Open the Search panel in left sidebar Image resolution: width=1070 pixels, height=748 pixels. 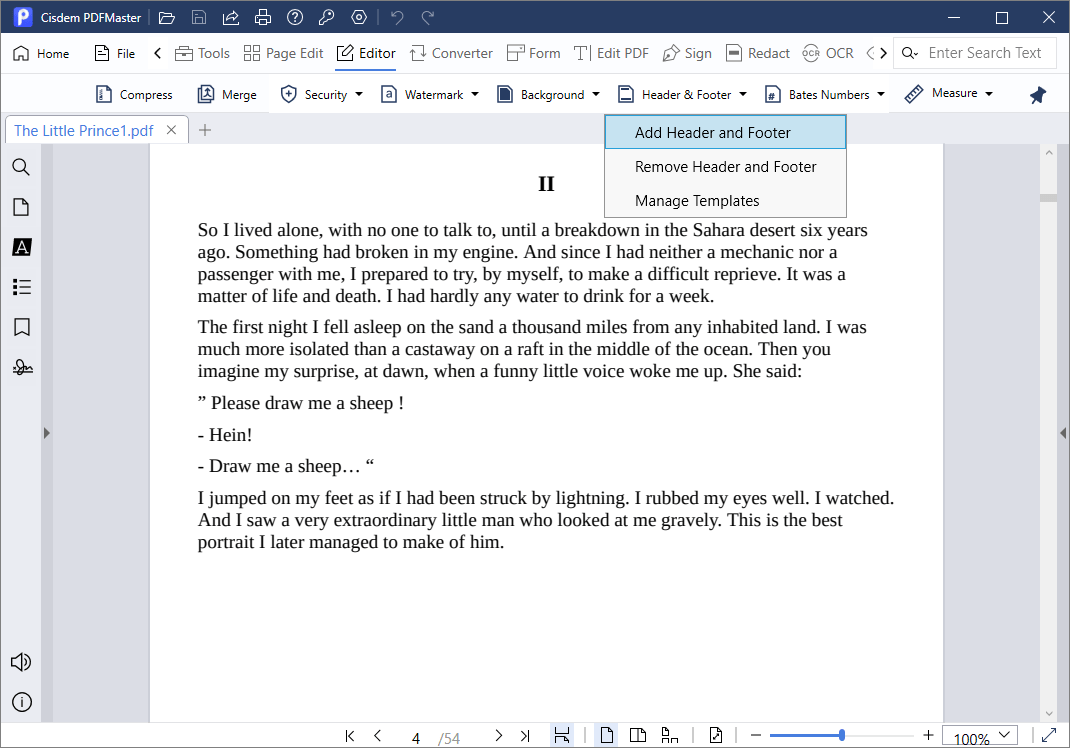[21, 167]
